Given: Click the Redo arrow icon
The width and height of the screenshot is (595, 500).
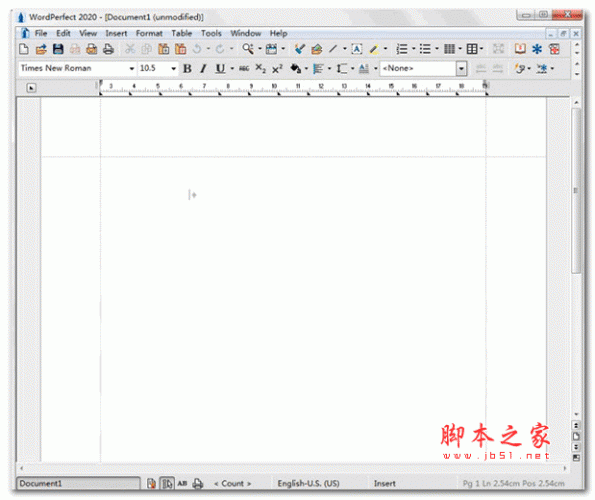Looking at the screenshot, I should [220, 49].
